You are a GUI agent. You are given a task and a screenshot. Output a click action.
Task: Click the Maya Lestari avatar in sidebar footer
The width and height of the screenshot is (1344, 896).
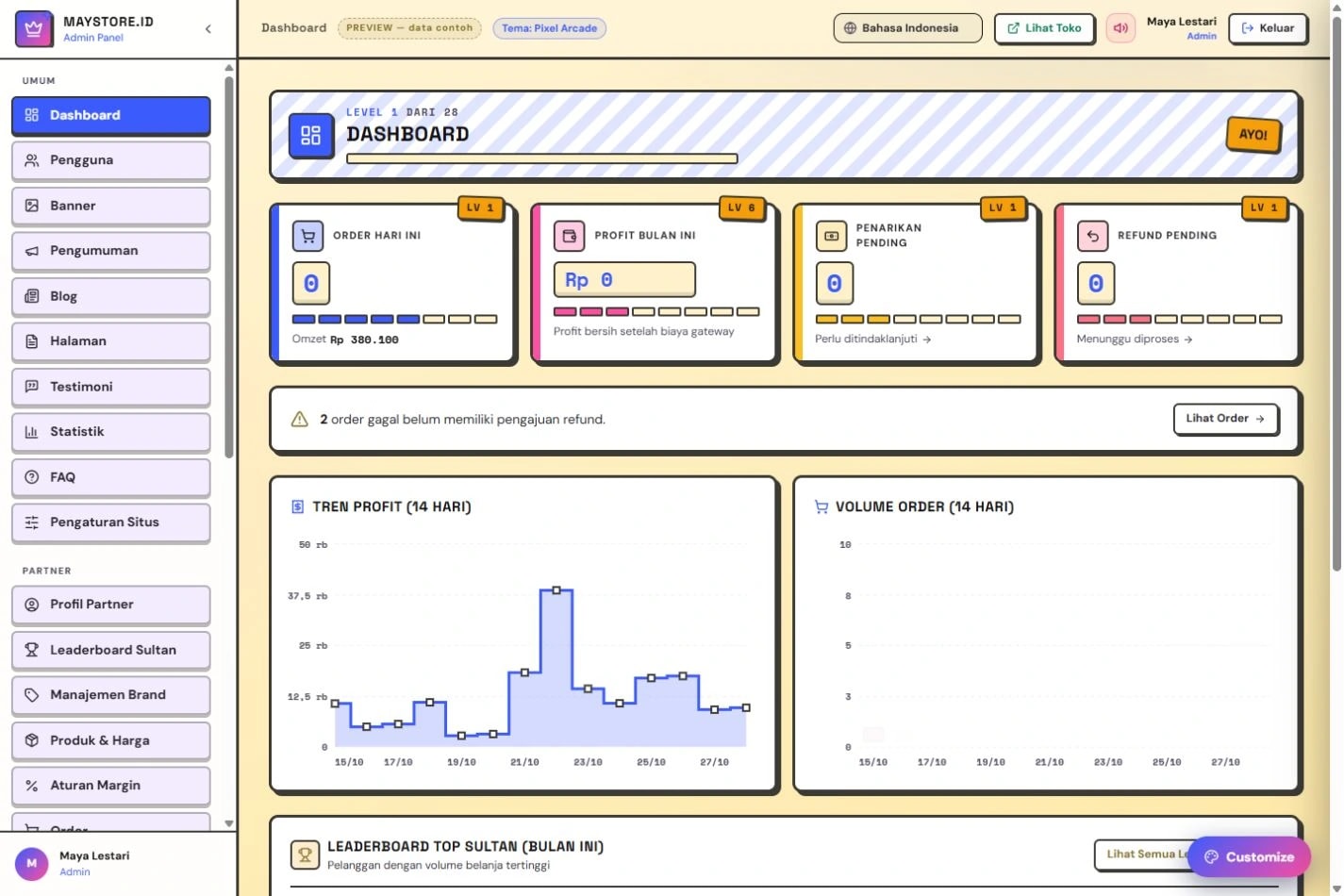click(x=31, y=863)
